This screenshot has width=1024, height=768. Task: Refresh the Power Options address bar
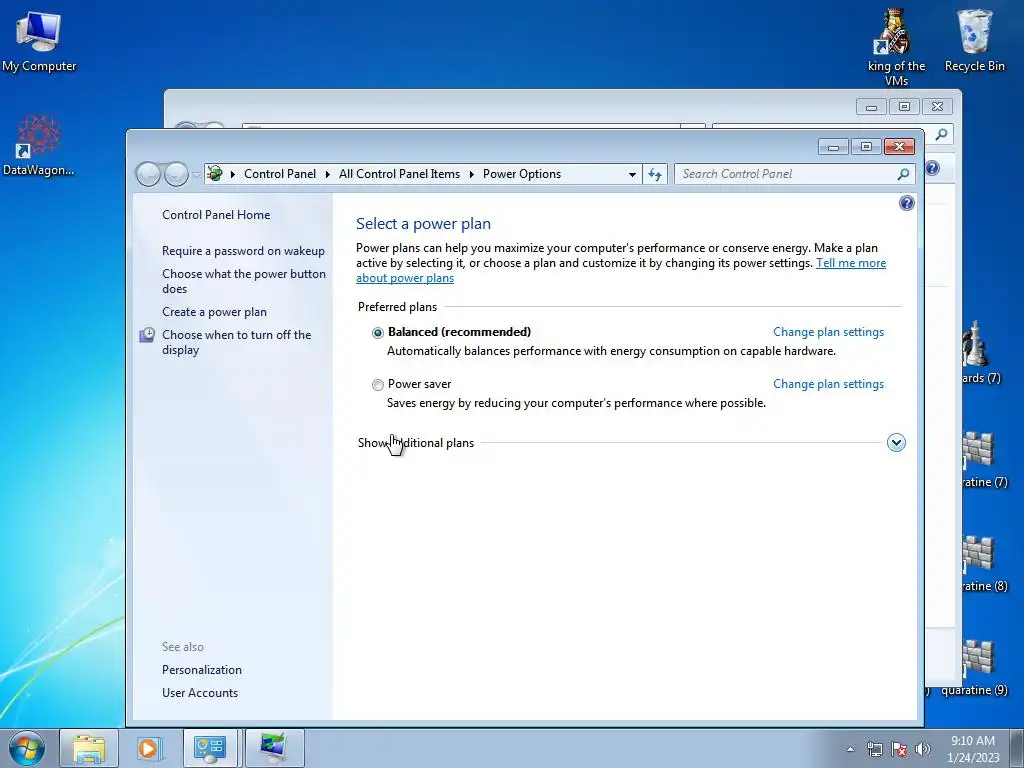point(655,174)
